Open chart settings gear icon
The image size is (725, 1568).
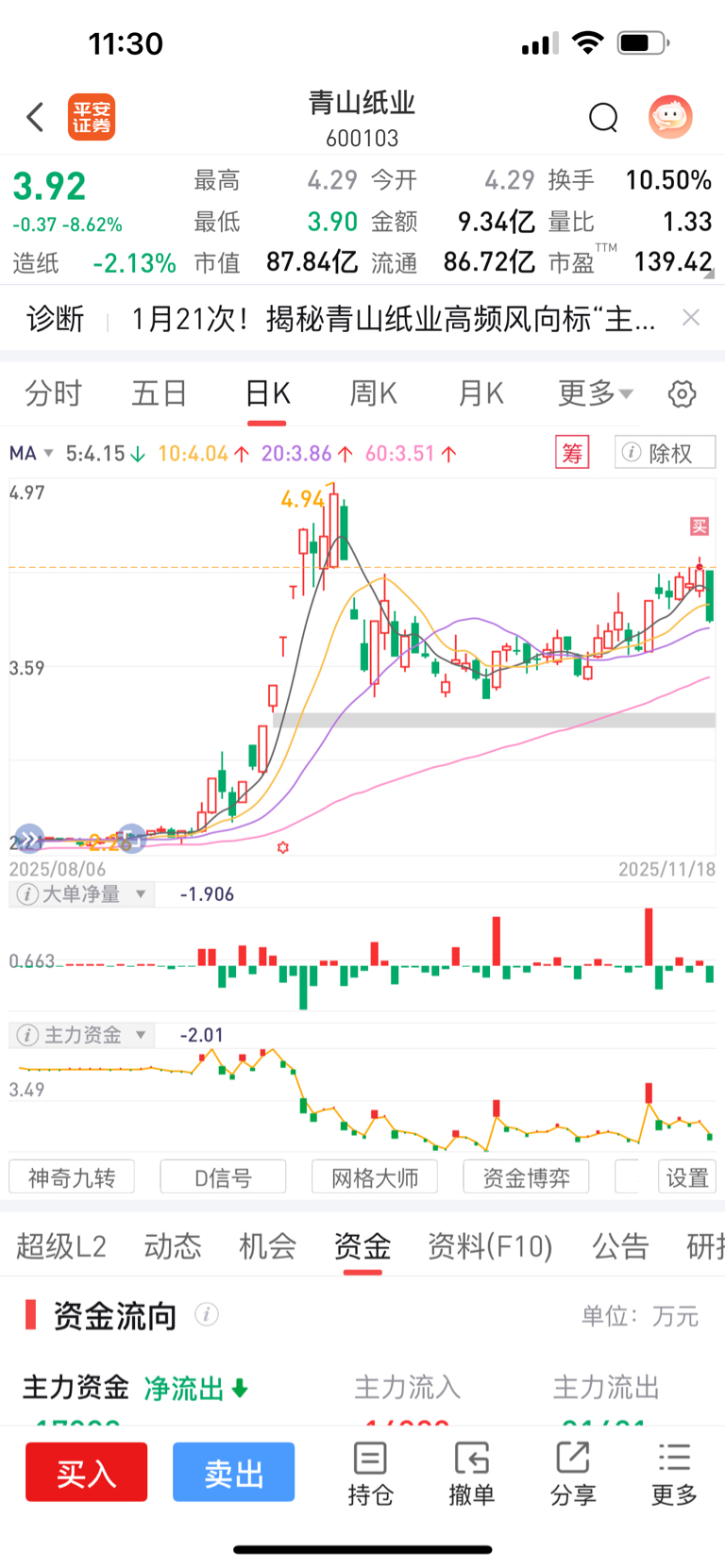pyautogui.click(x=682, y=393)
